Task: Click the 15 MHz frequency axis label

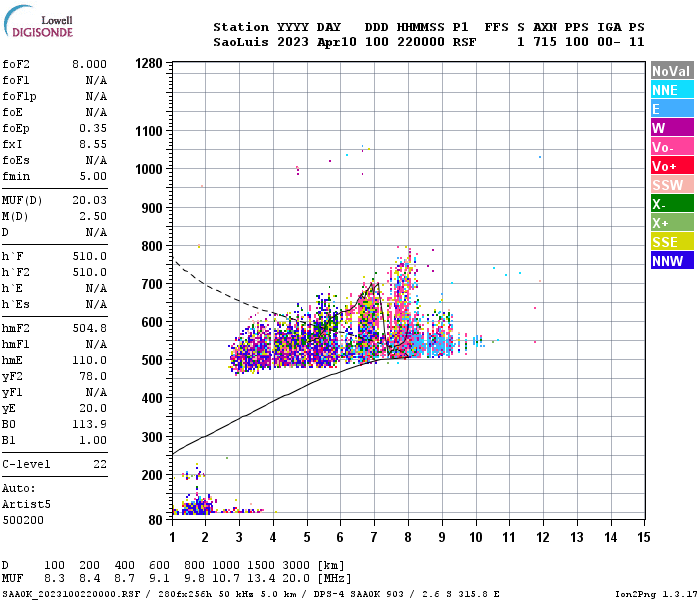Action: coord(644,537)
